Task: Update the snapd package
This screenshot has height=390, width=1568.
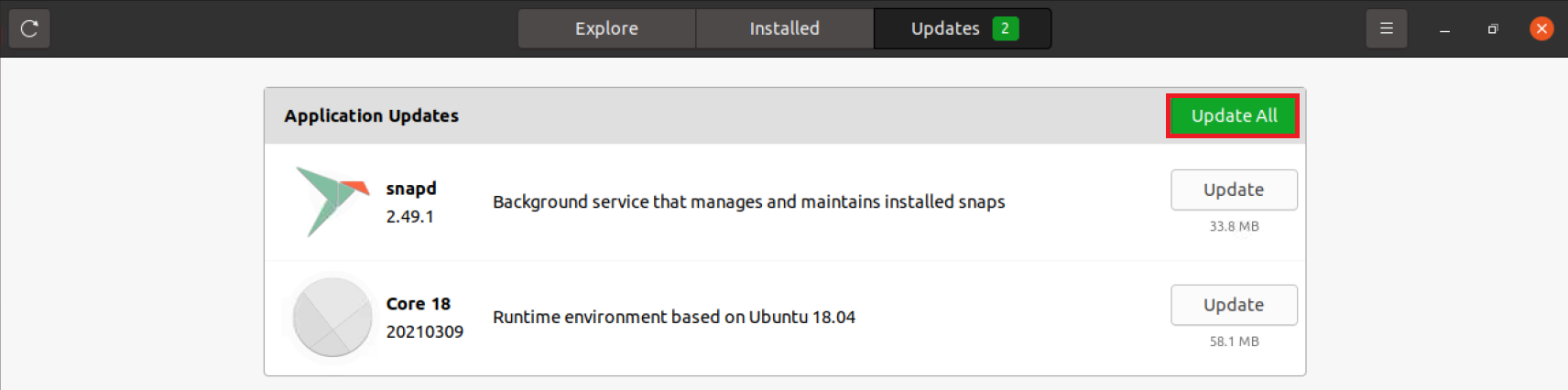Action: pyautogui.click(x=1234, y=190)
